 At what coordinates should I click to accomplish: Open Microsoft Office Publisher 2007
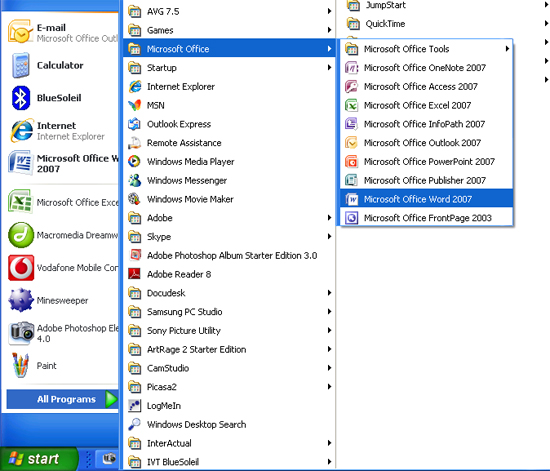point(426,181)
